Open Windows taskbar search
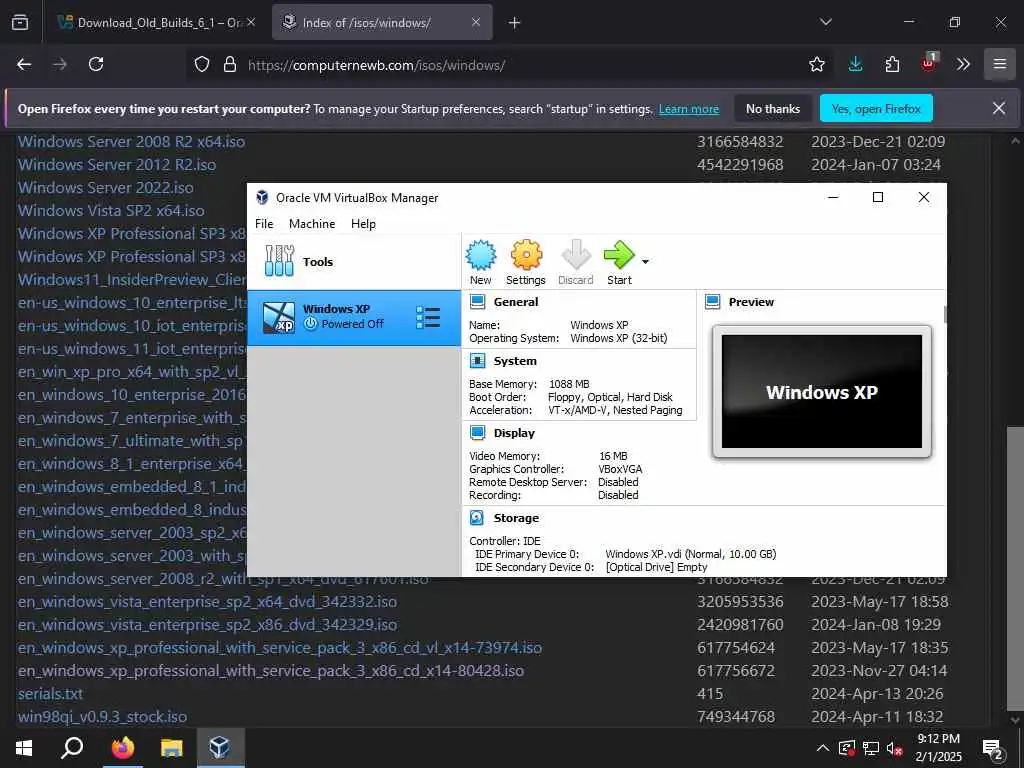Viewport: 1024px width, 768px height. coord(72,748)
